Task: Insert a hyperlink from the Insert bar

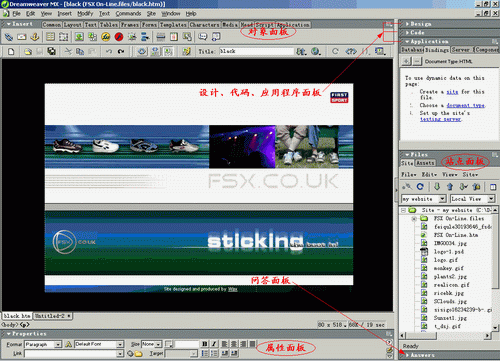Action: (x=9, y=37)
